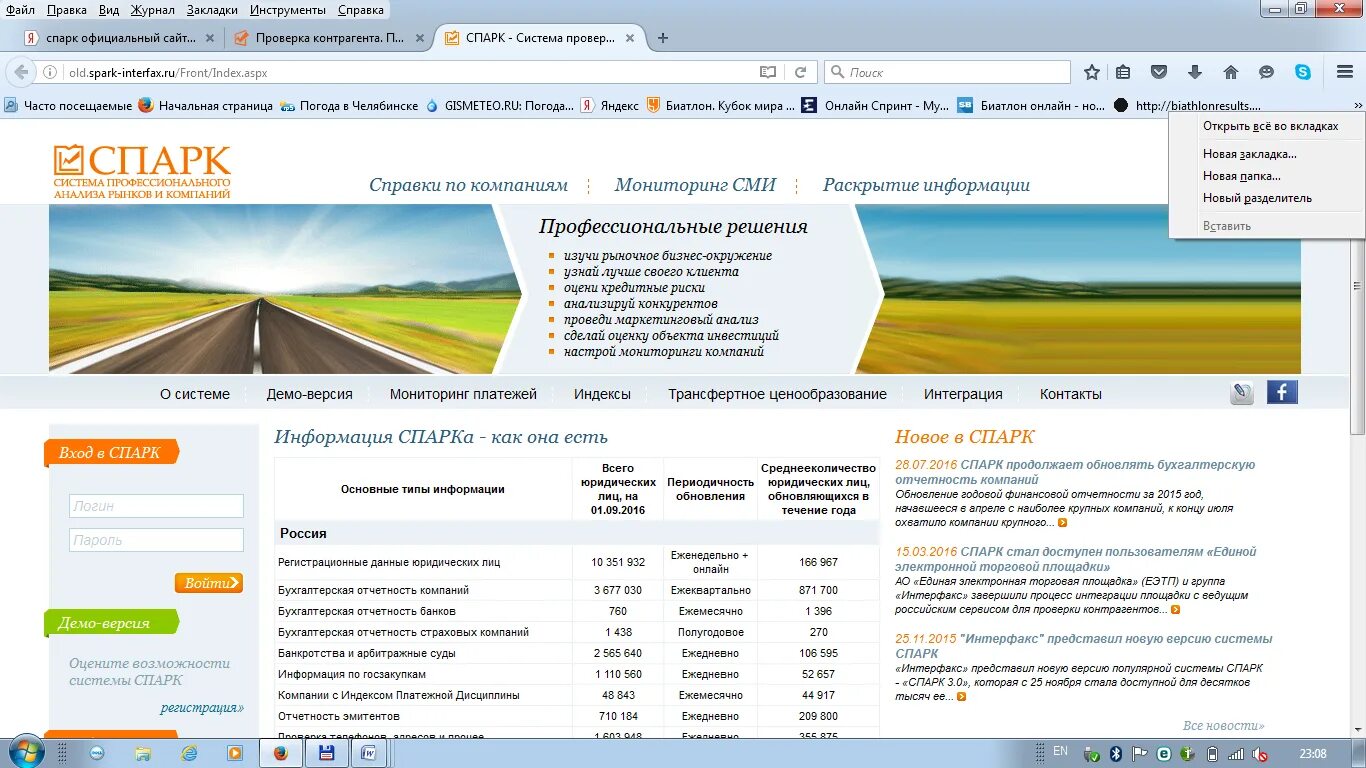The width and height of the screenshot is (1366, 768).
Task: Open the Контакты page
Action: pyautogui.click(x=1070, y=394)
